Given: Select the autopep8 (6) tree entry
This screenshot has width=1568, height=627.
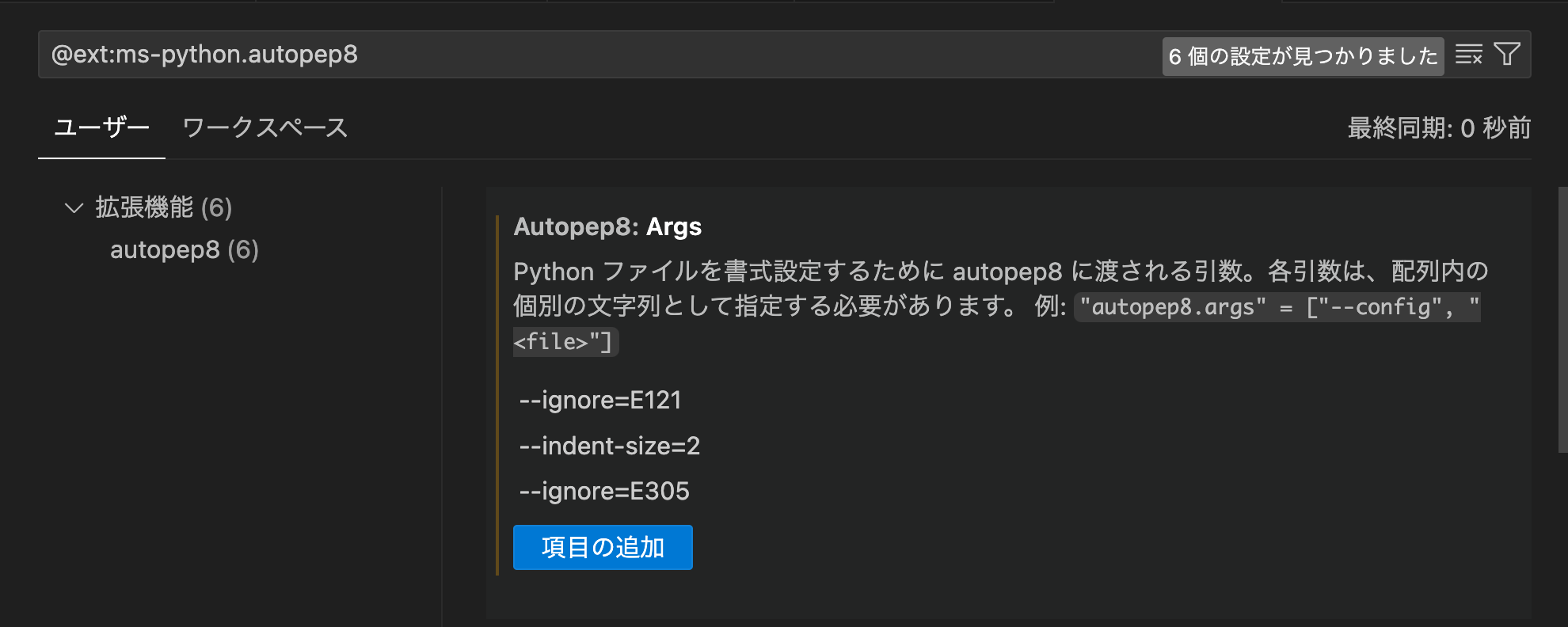Looking at the screenshot, I should (x=185, y=250).
